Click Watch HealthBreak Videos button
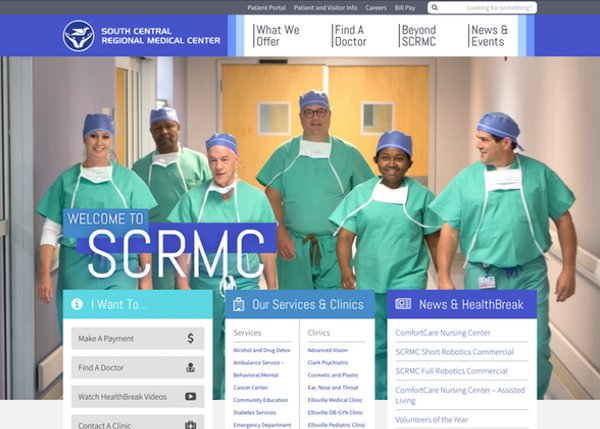600x429 pixels. click(x=138, y=396)
